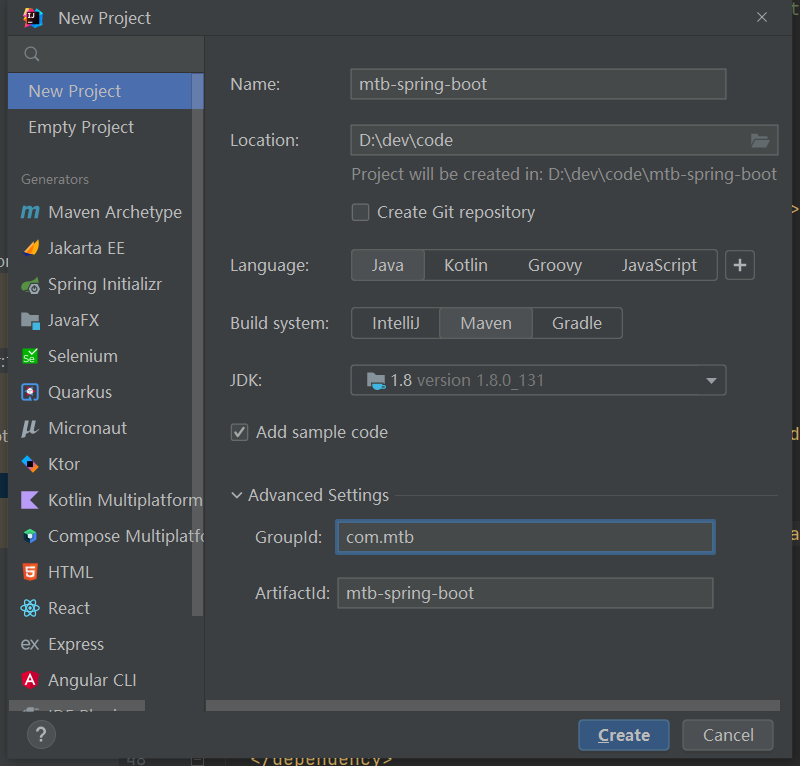Uncheck Add sample code checkbox
Viewport: 800px width, 766px height.
pos(239,432)
